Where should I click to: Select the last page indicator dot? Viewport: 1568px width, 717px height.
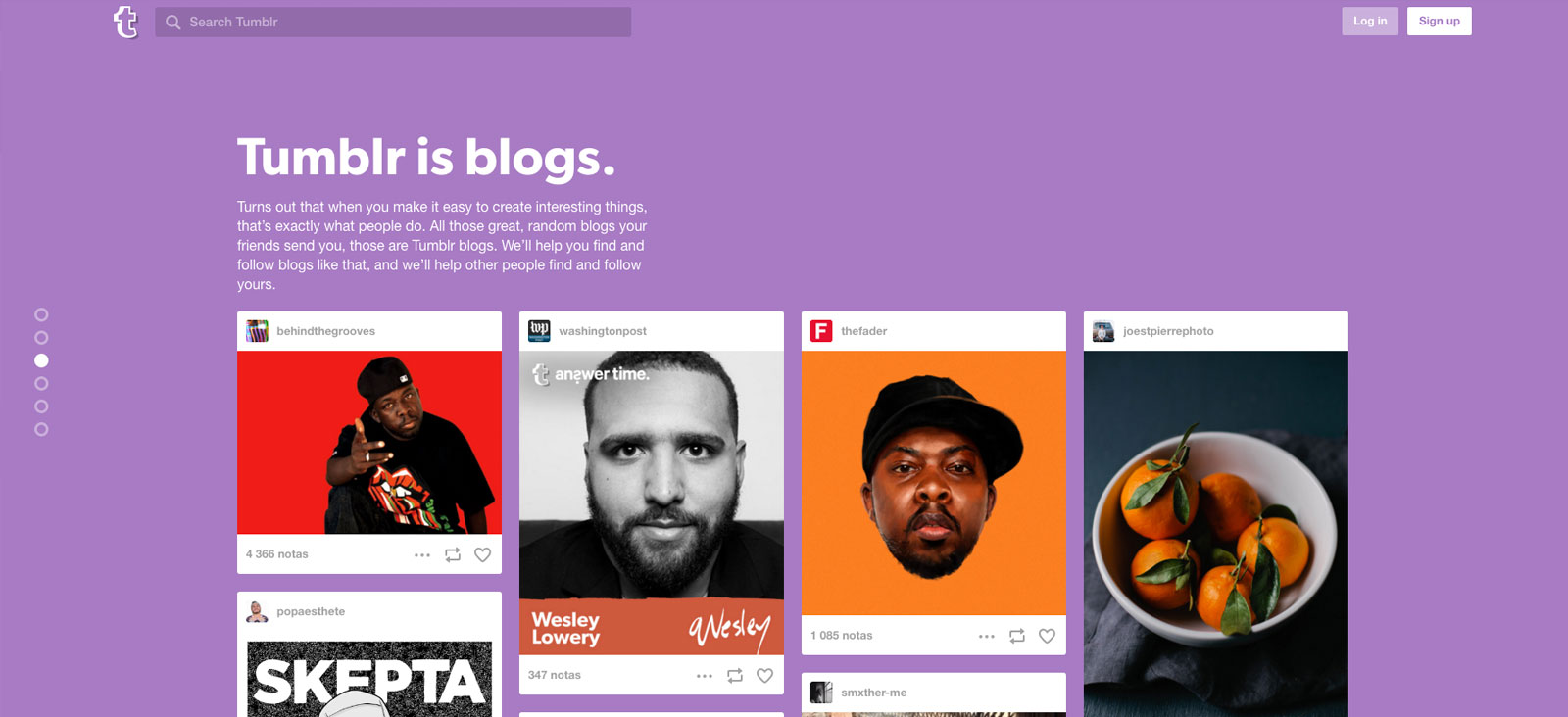pos(41,429)
